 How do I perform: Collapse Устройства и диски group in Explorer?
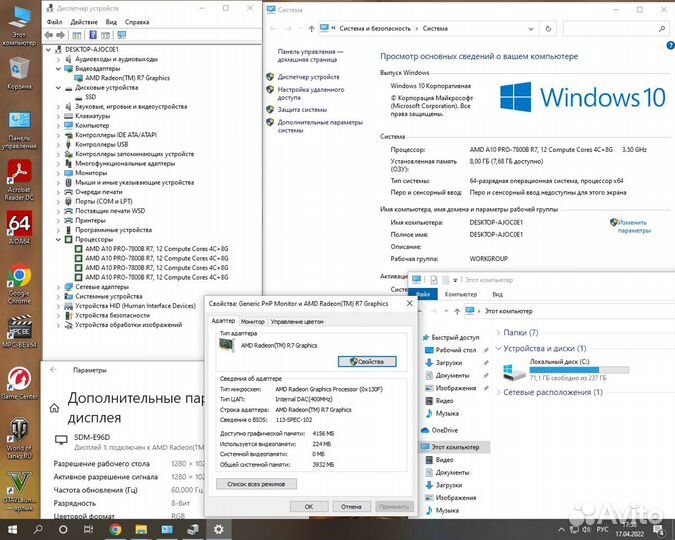coord(499,348)
